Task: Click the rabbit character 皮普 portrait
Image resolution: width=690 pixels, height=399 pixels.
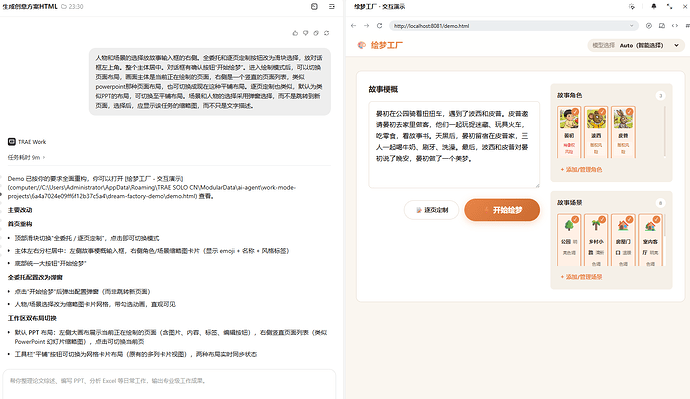Action: (623, 118)
